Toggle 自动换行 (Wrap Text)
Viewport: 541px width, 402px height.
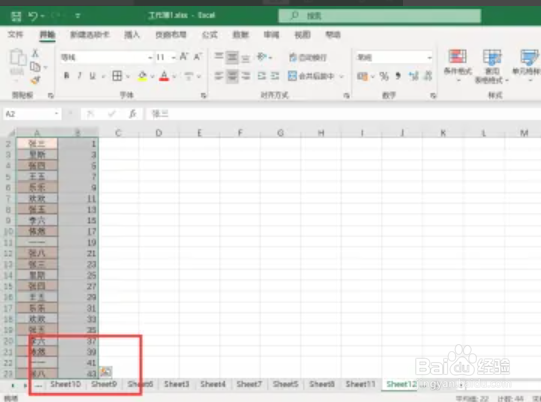308,57
